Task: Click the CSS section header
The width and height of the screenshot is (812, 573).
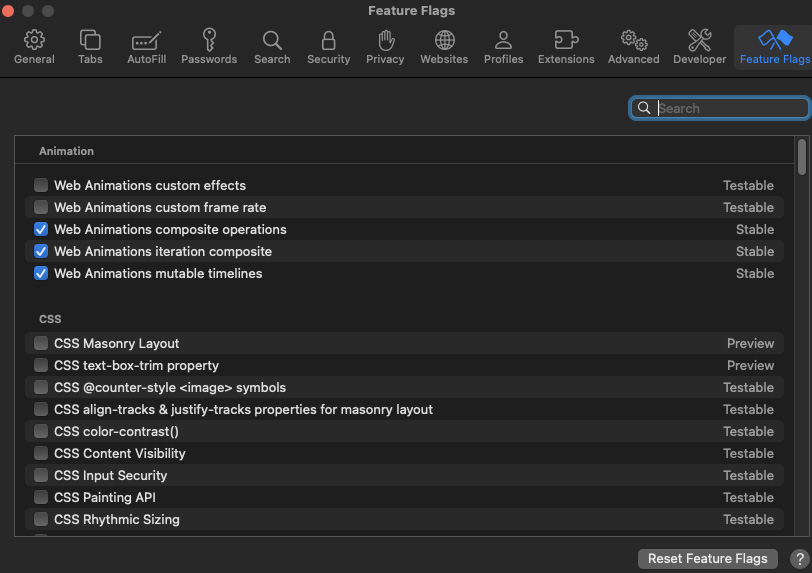Action: [x=50, y=319]
